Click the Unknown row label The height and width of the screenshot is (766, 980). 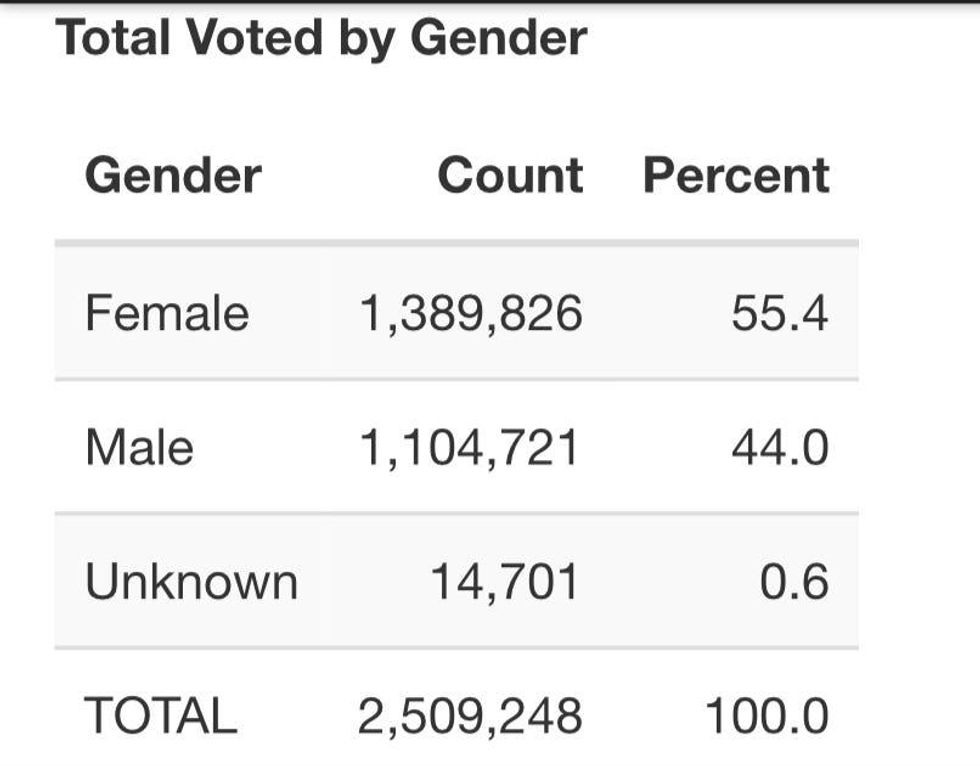coord(191,581)
